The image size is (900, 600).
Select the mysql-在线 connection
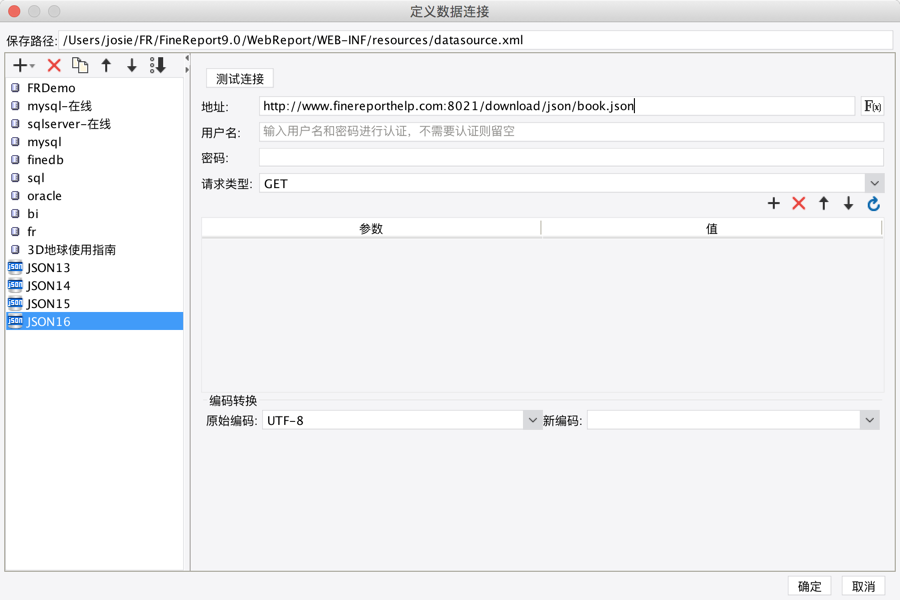click(94, 106)
